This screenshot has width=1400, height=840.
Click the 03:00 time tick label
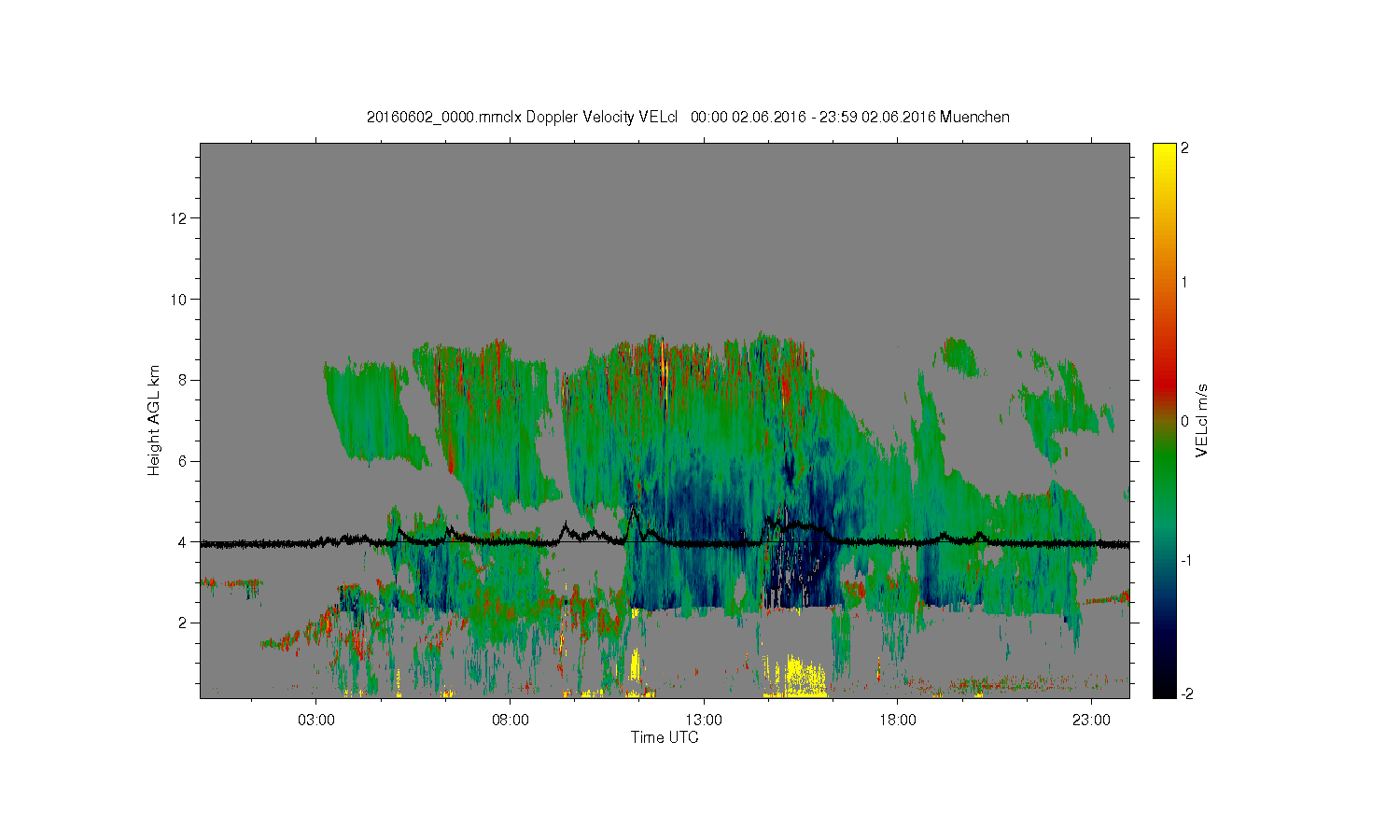point(316,721)
